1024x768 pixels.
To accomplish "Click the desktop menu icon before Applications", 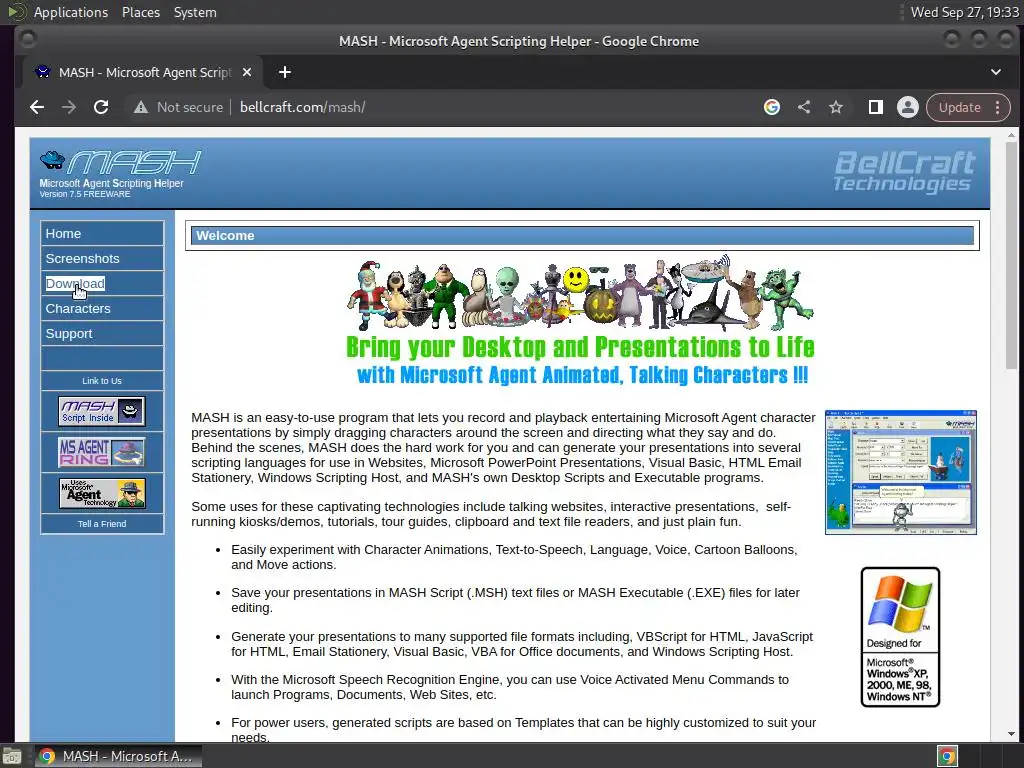I will (x=16, y=12).
